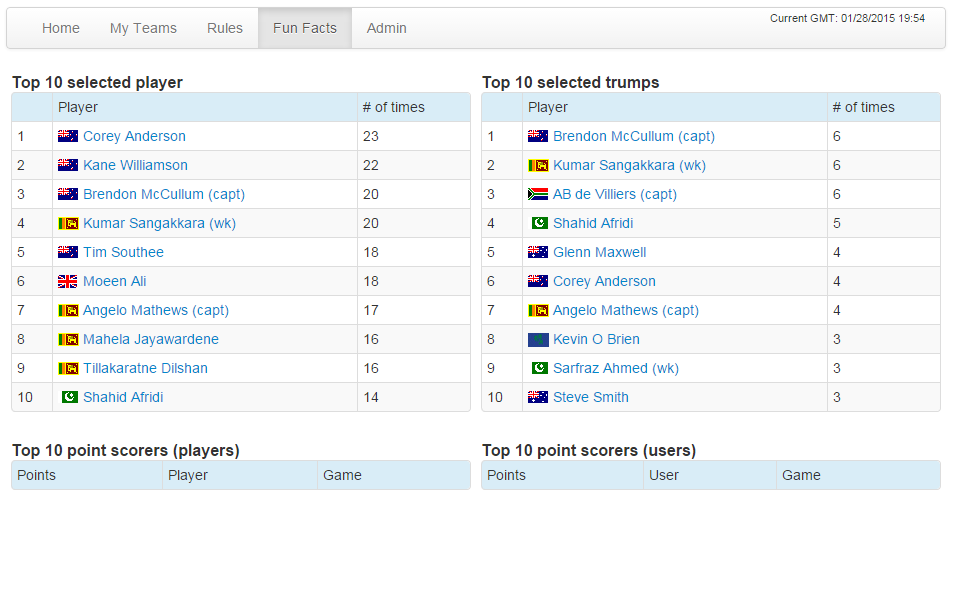Screen dimensions: 966x589
Task: Click the flag beside Shahid Afridi in trumps table
Action: click(540, 224)
